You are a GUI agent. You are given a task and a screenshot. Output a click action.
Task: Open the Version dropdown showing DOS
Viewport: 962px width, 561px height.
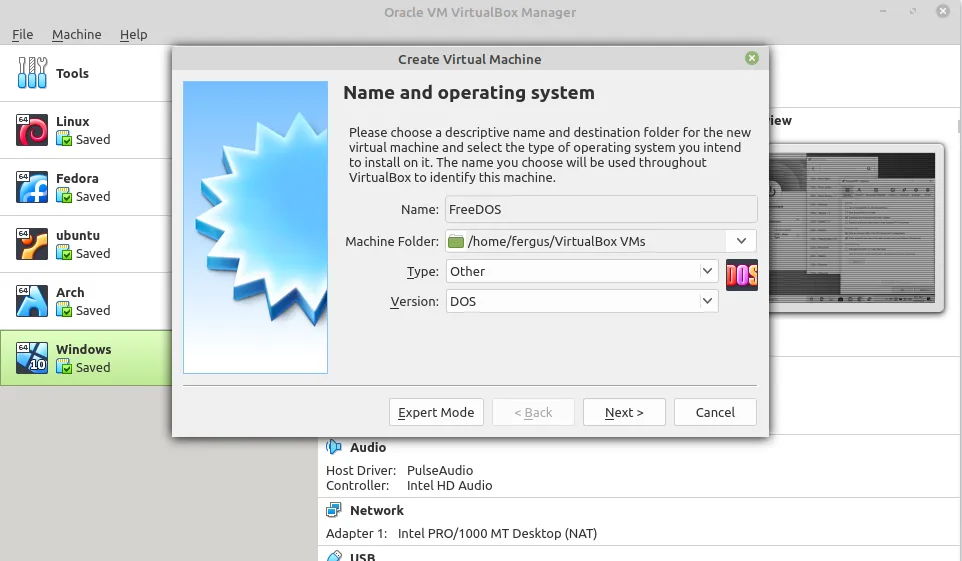tap(707, 301)
